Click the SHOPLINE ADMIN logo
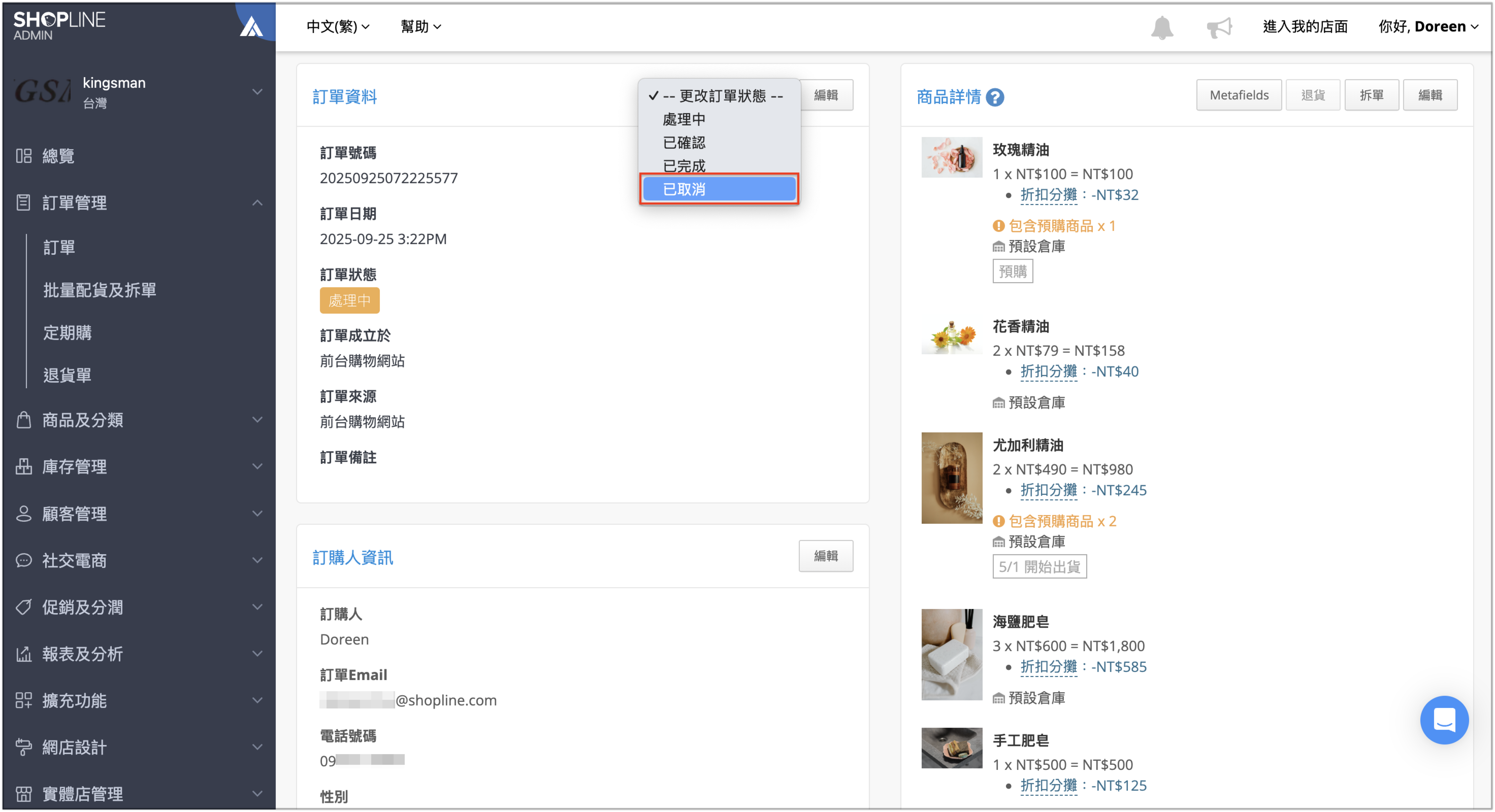Viewport: 1495px width, 812px height. pos(59,26)
